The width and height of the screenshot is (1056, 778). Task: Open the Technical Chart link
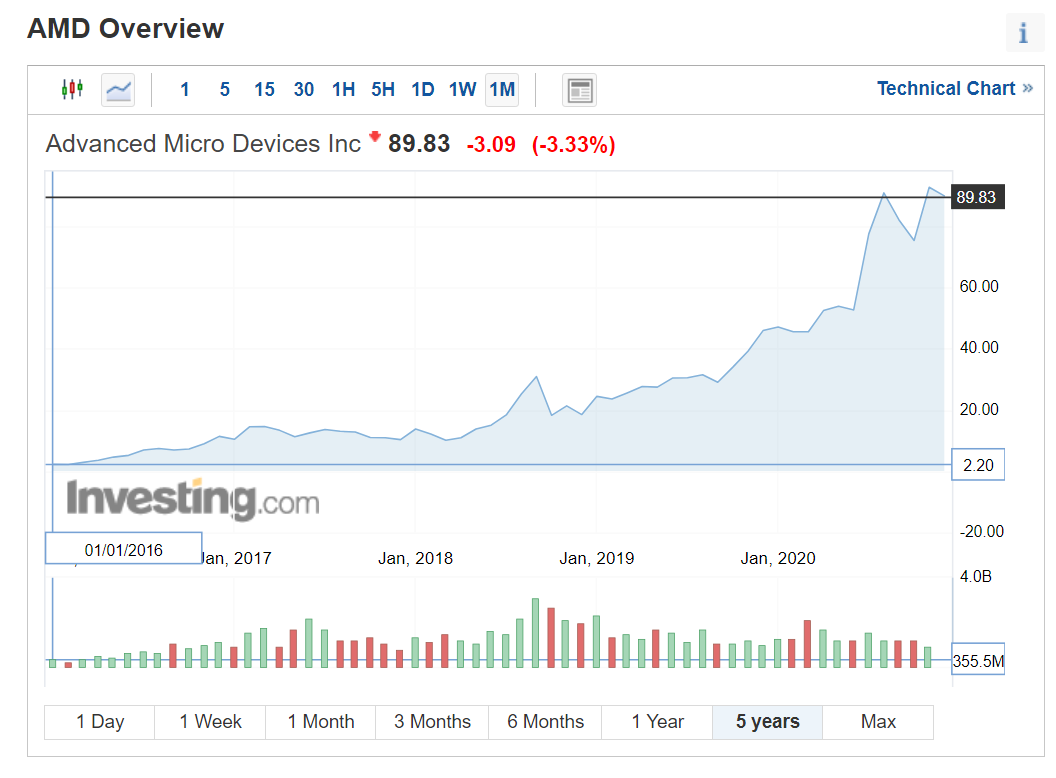(x=954, y=88)
